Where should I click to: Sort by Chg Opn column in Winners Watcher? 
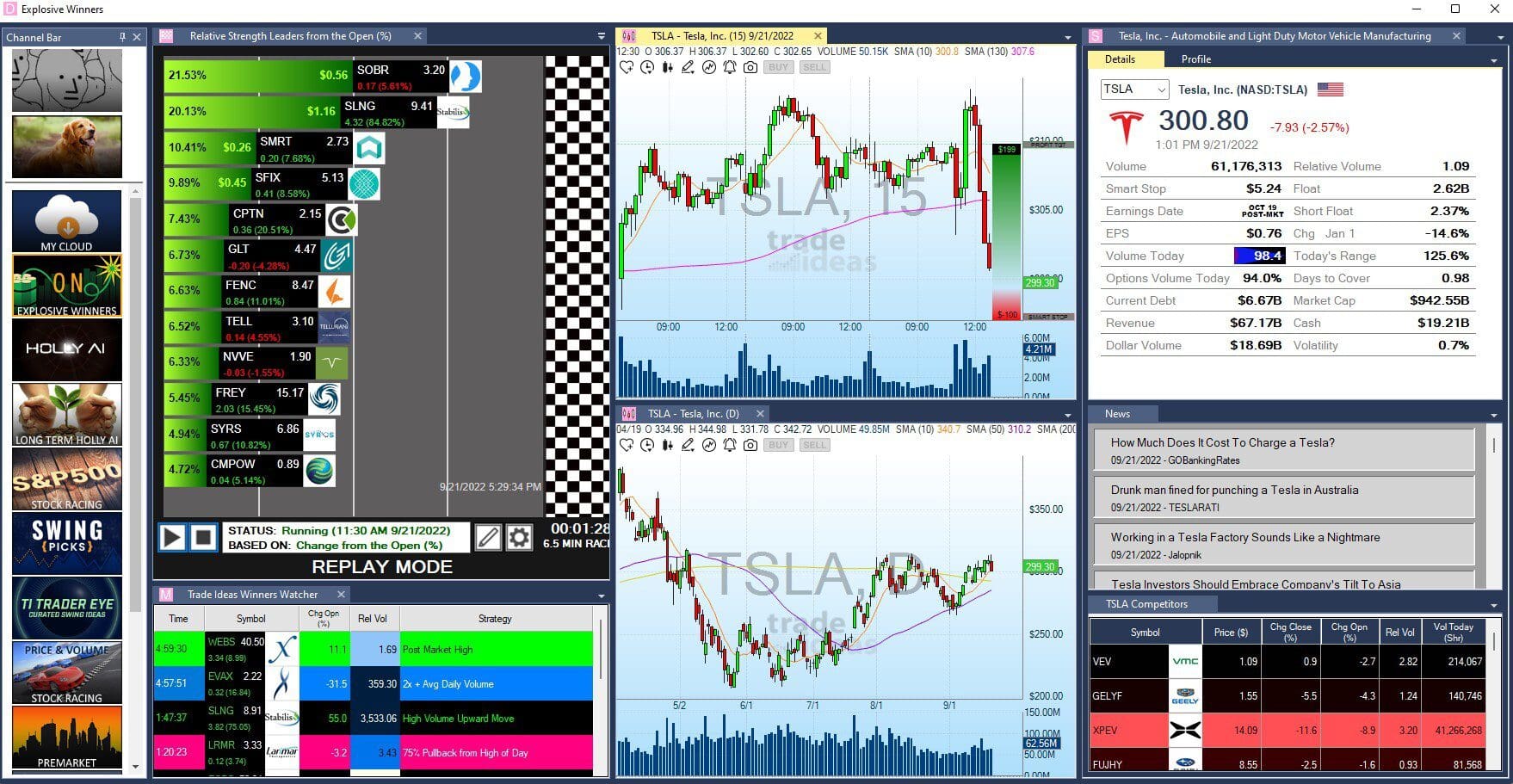point(324,618)
